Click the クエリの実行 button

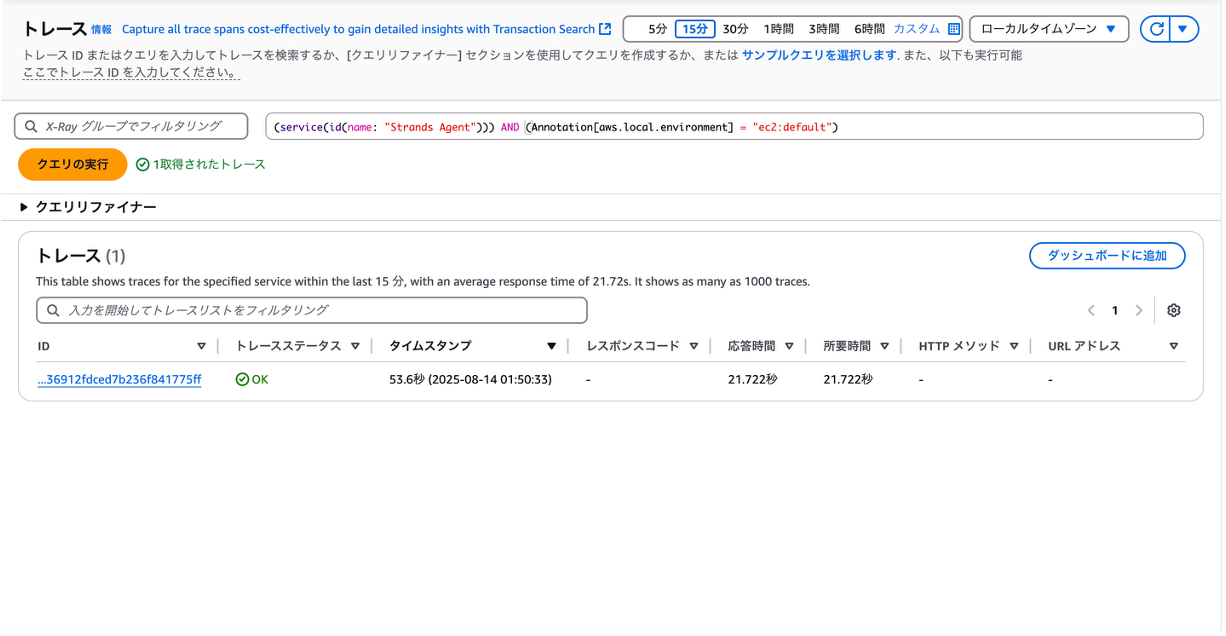[73, 164]
